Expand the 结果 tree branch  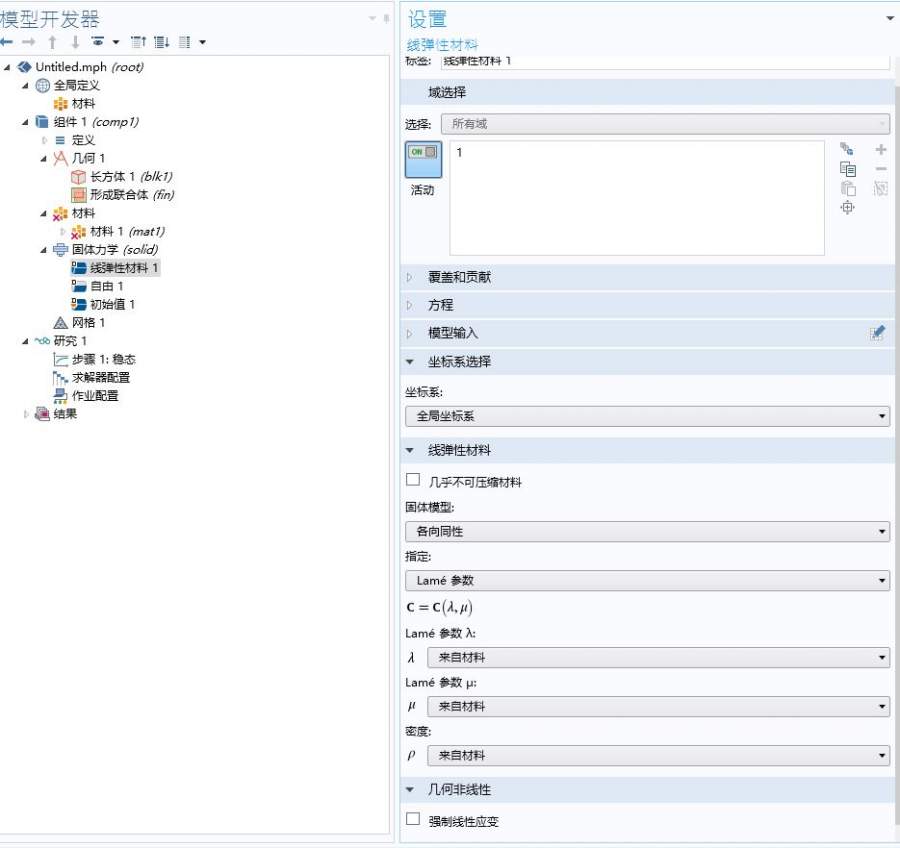click(x=26, y=414)
